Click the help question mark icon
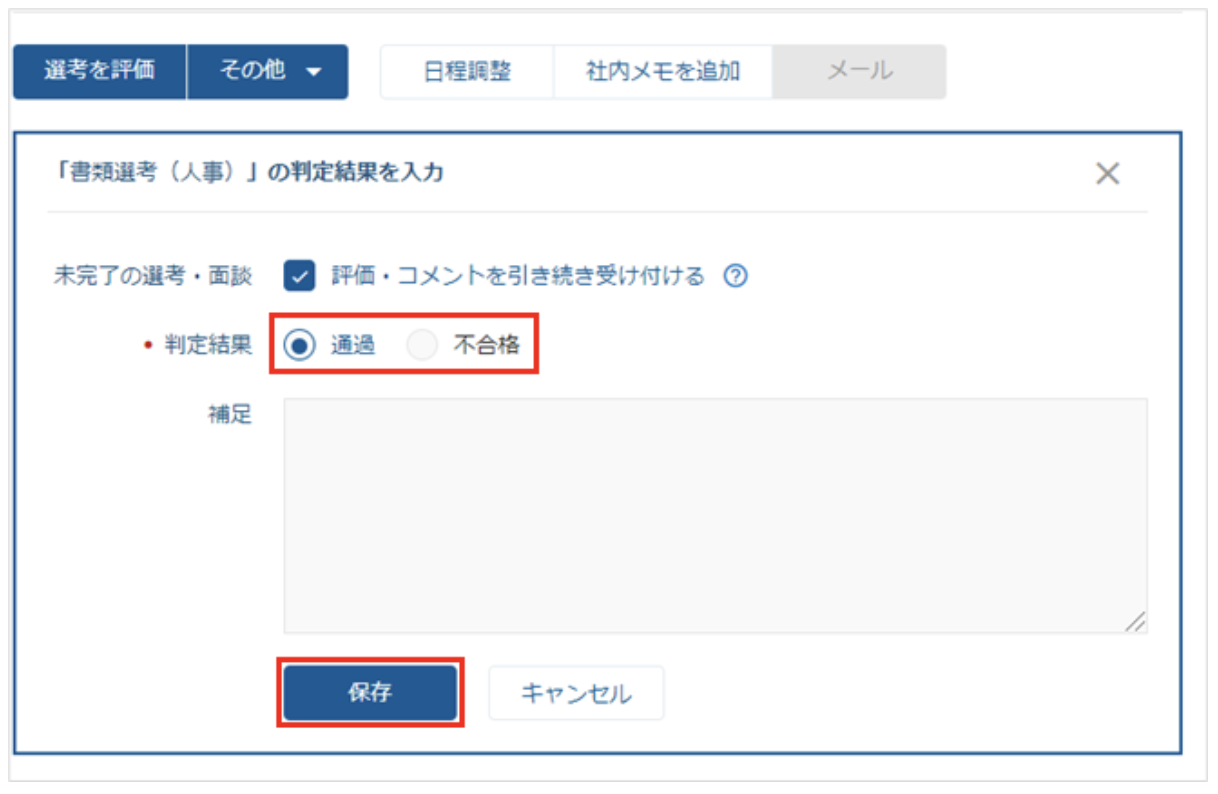The image size is (1218, 794). pyautogui.click(x=735, y=276)
